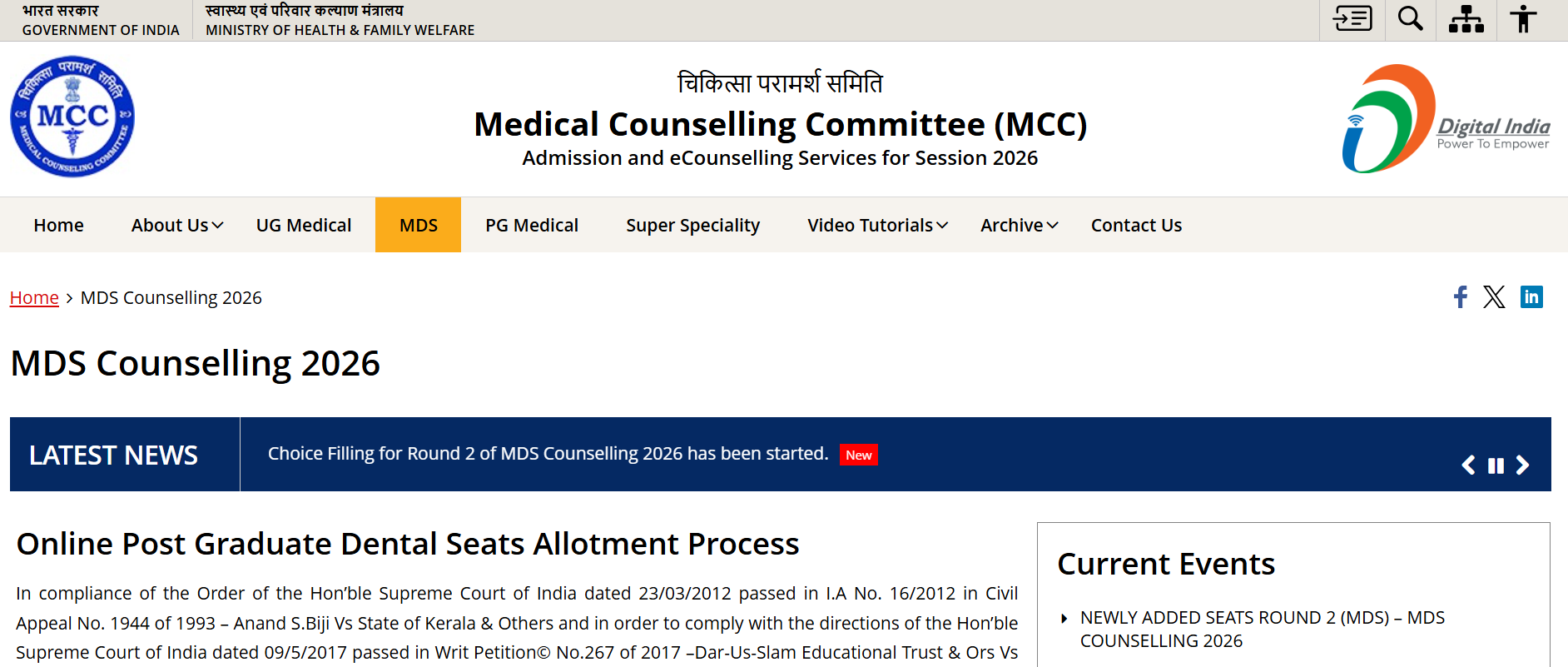
Task: Open Choice Filling Round 2 news item
Action: coord(548,454)
